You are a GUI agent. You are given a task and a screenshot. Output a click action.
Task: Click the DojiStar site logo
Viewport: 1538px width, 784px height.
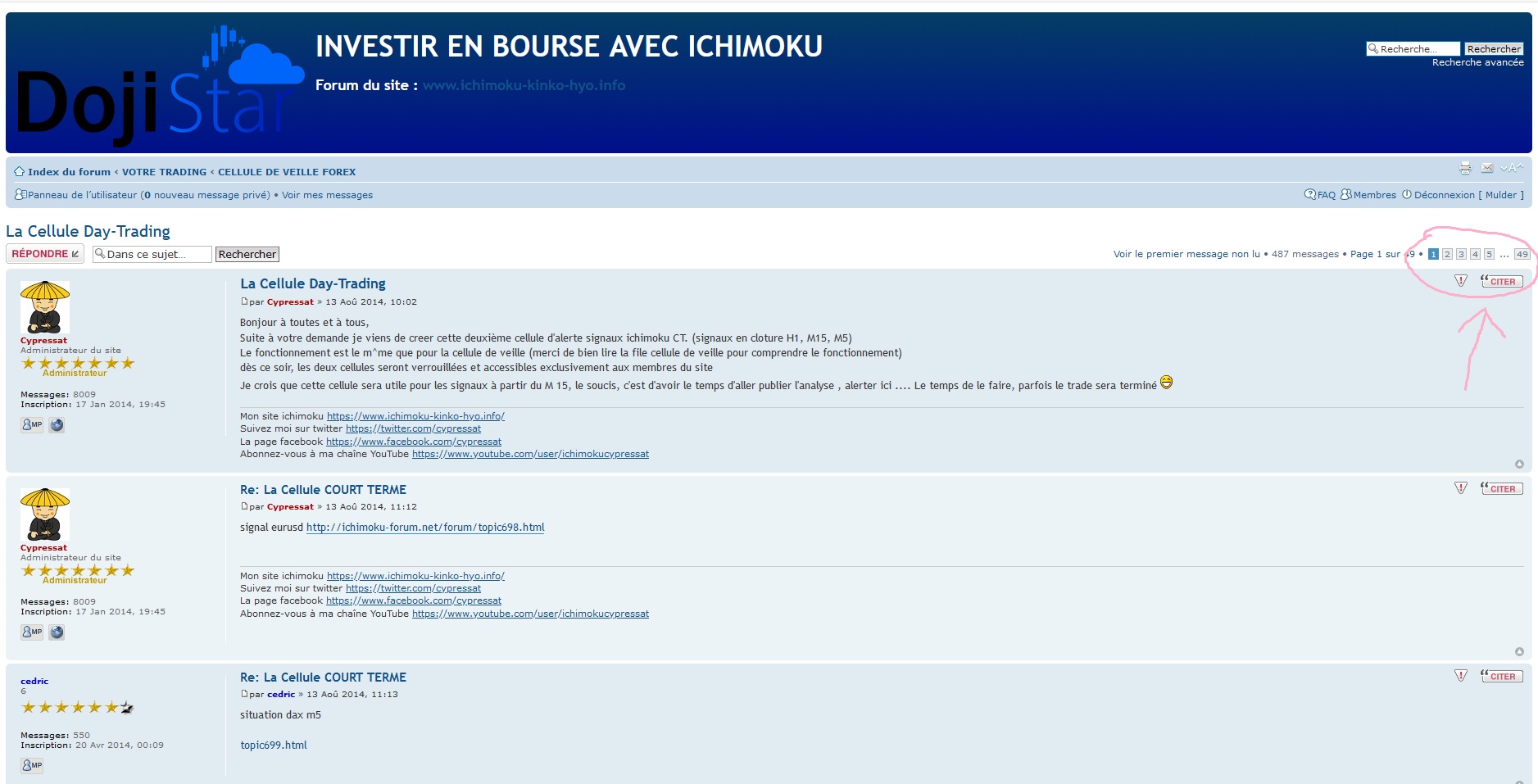tap(160, 85)
